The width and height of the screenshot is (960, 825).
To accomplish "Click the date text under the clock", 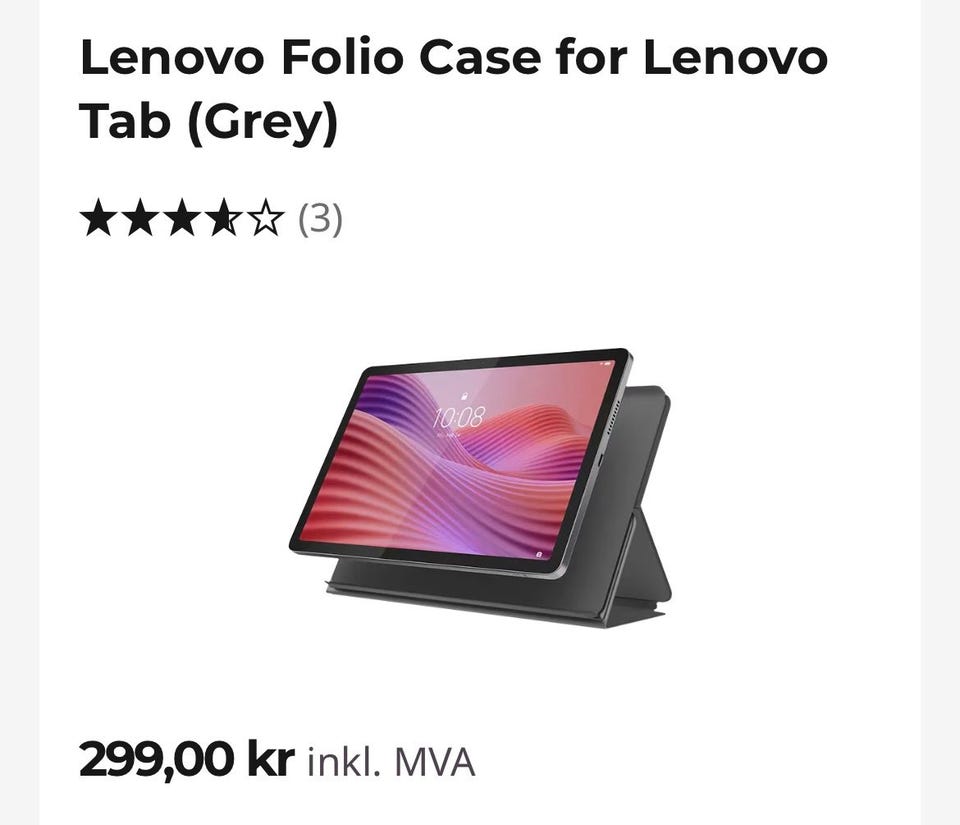I will (448, 435).
